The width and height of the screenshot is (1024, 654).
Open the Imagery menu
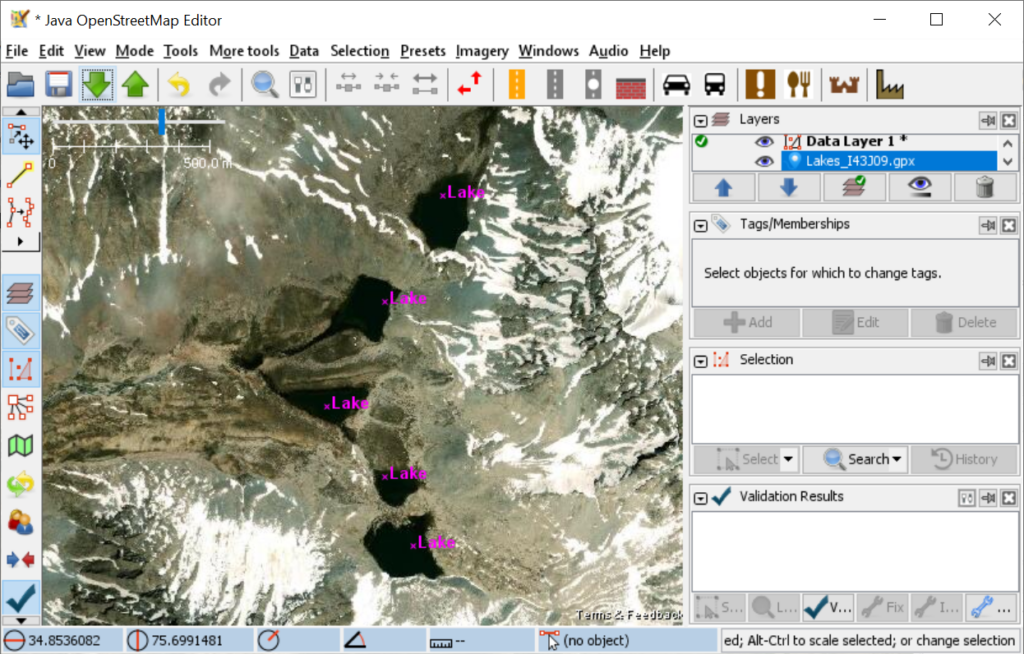click(482, 51)
